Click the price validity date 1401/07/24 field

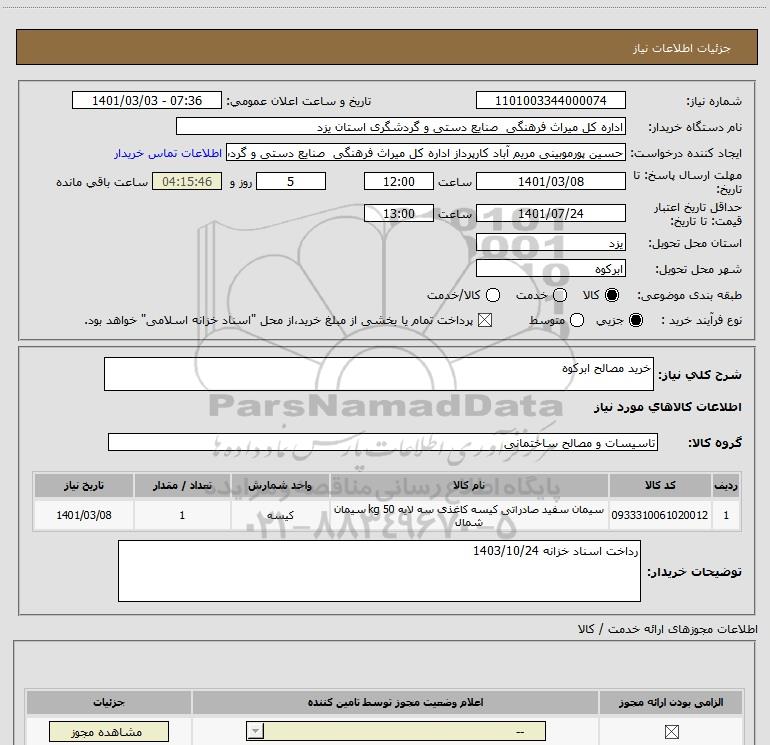(550, 213)
